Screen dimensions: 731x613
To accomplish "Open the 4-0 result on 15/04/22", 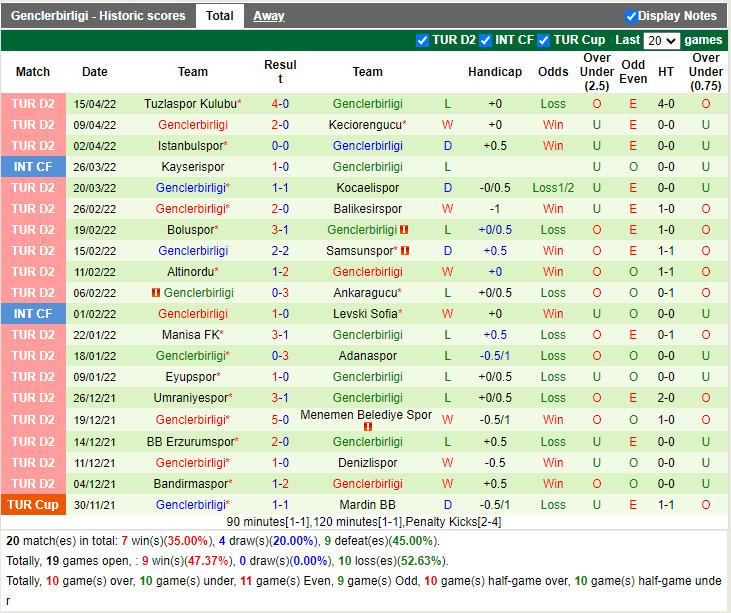I will pos(280,103).
